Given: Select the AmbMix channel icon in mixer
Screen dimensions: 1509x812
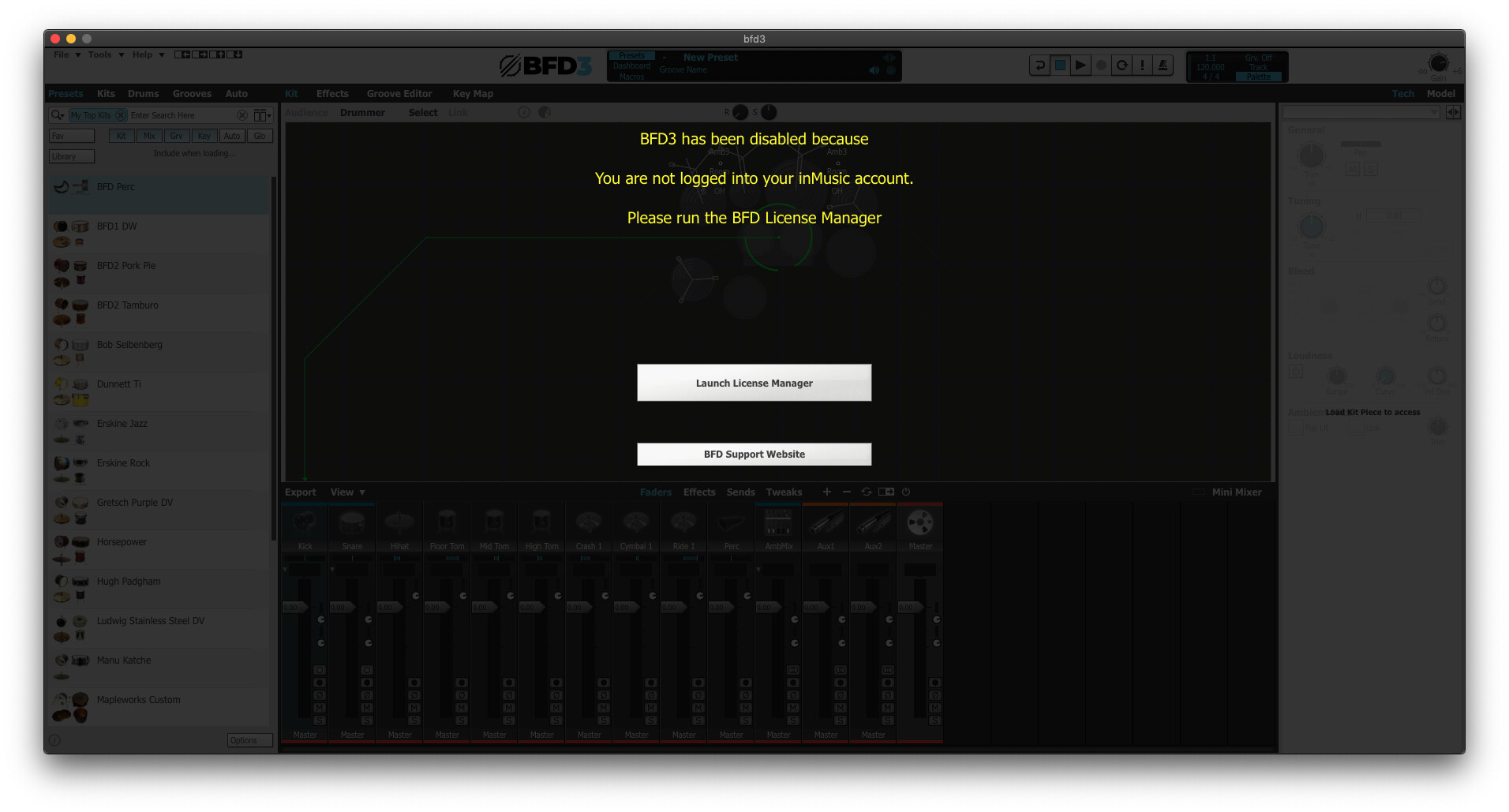Looking at the screenshot, I should click(x=778, y=522).
